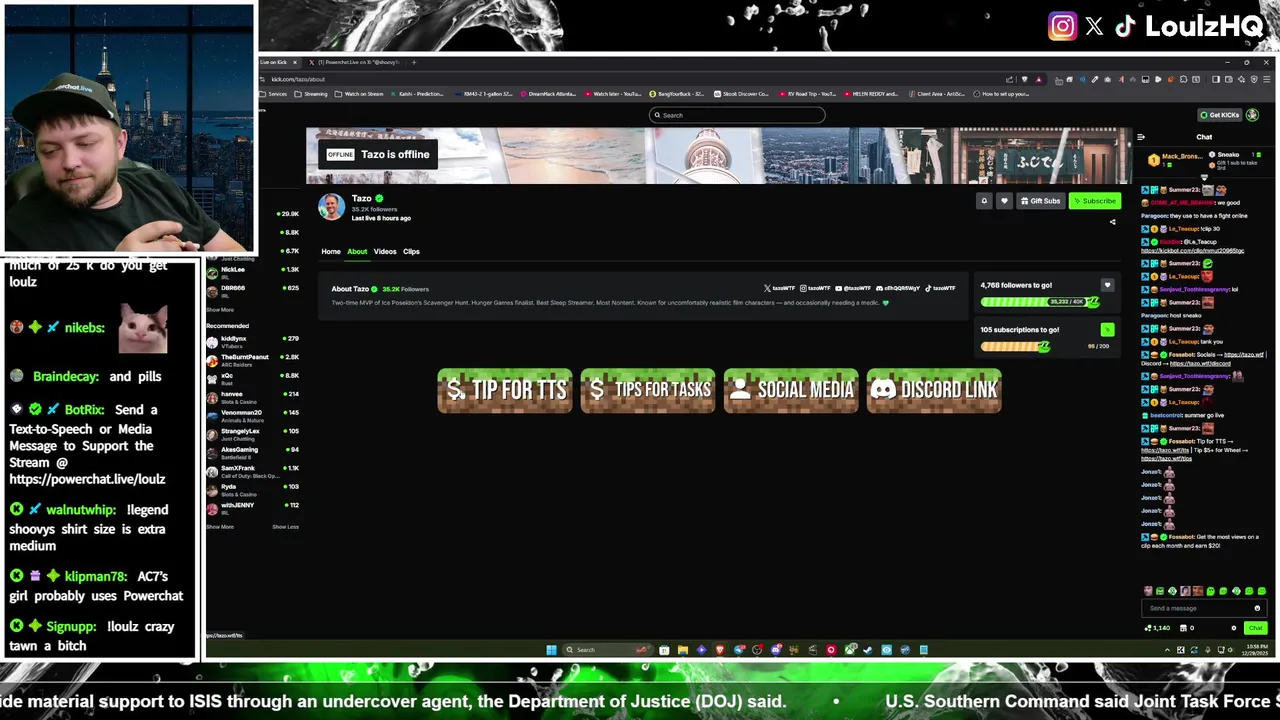The width and height of the screenshot is (1280, 720).
Task: Click the Kick search field
Action: tap(737, 115)
